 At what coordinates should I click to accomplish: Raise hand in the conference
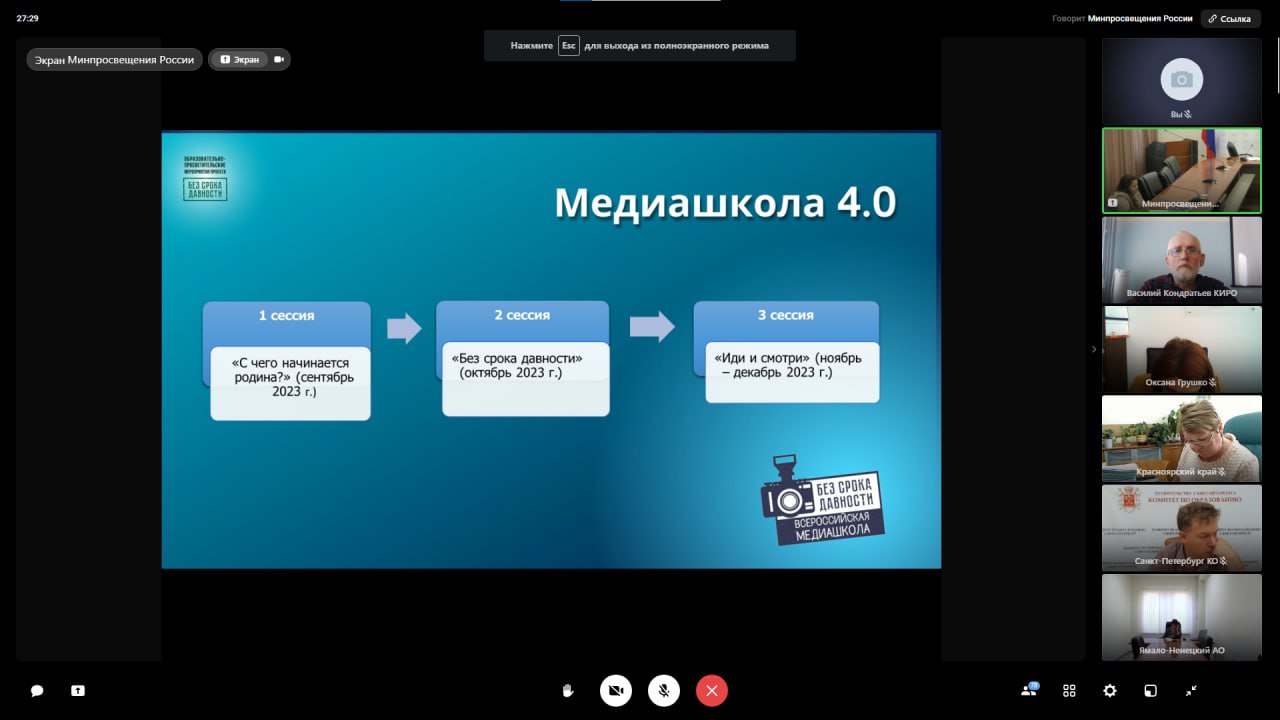point(568,690)
